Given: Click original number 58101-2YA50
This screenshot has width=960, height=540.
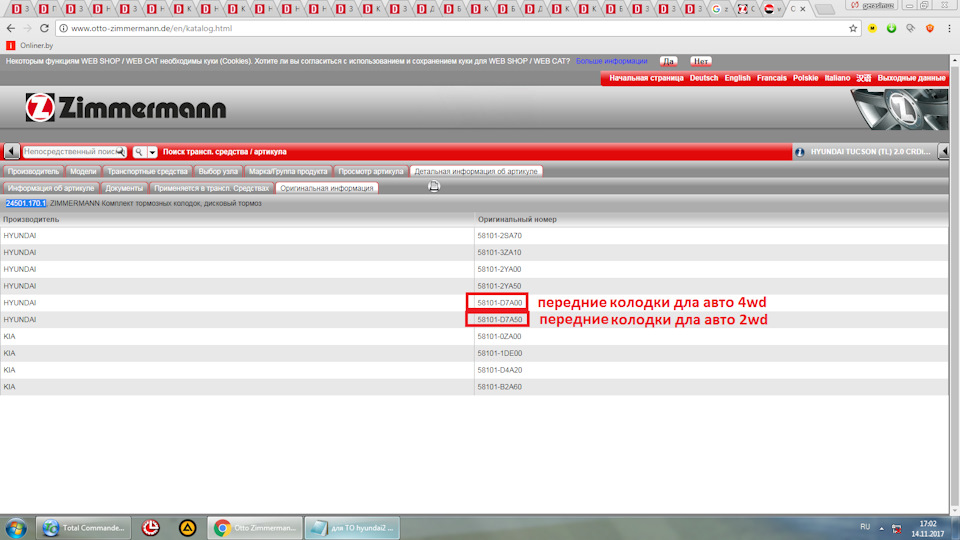Looking at the screenshot, I should tap(500, 286).
